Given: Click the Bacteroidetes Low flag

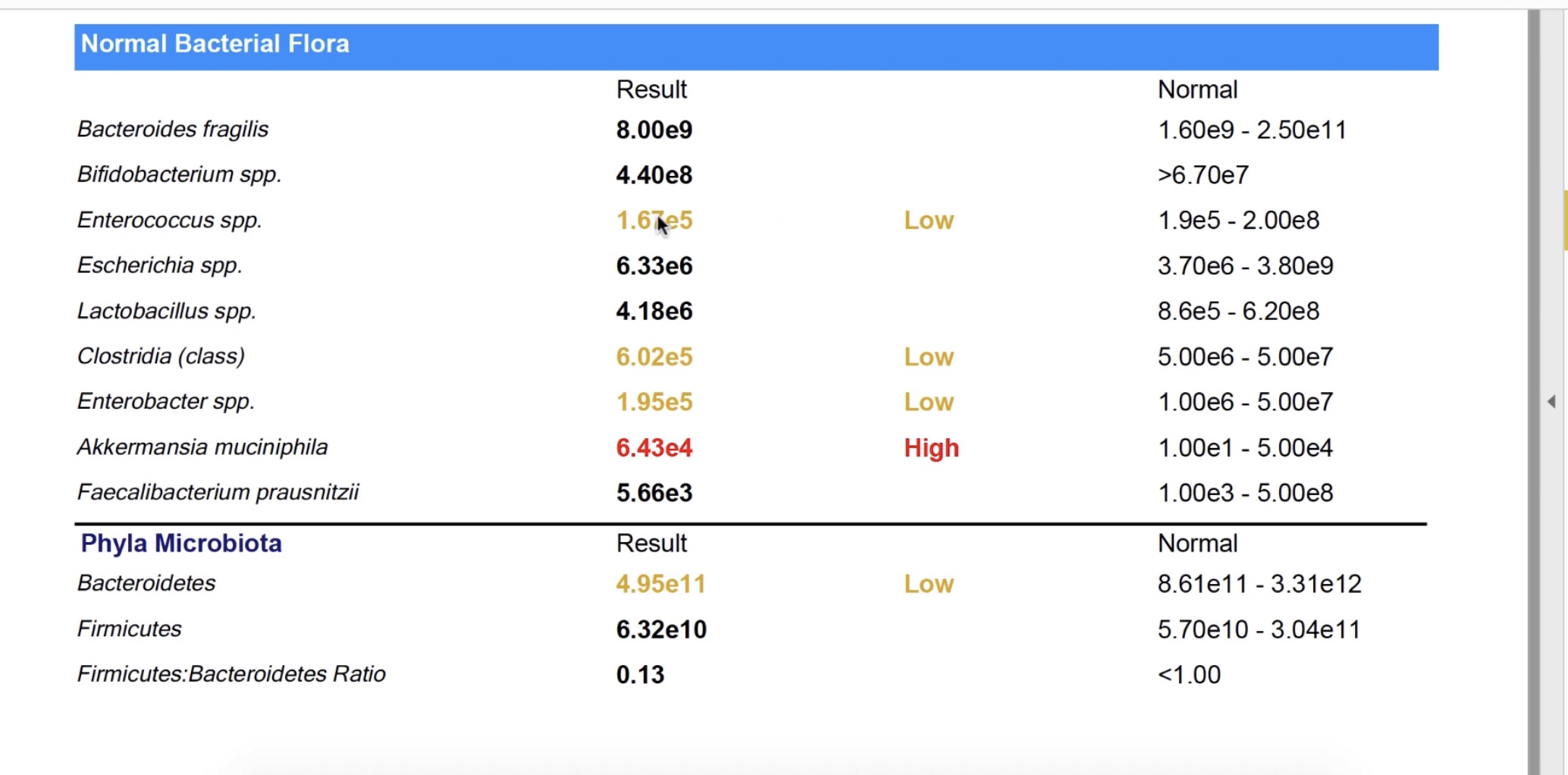Looking at the screenshot, I should pyautogui.click(x=928, y=584).
